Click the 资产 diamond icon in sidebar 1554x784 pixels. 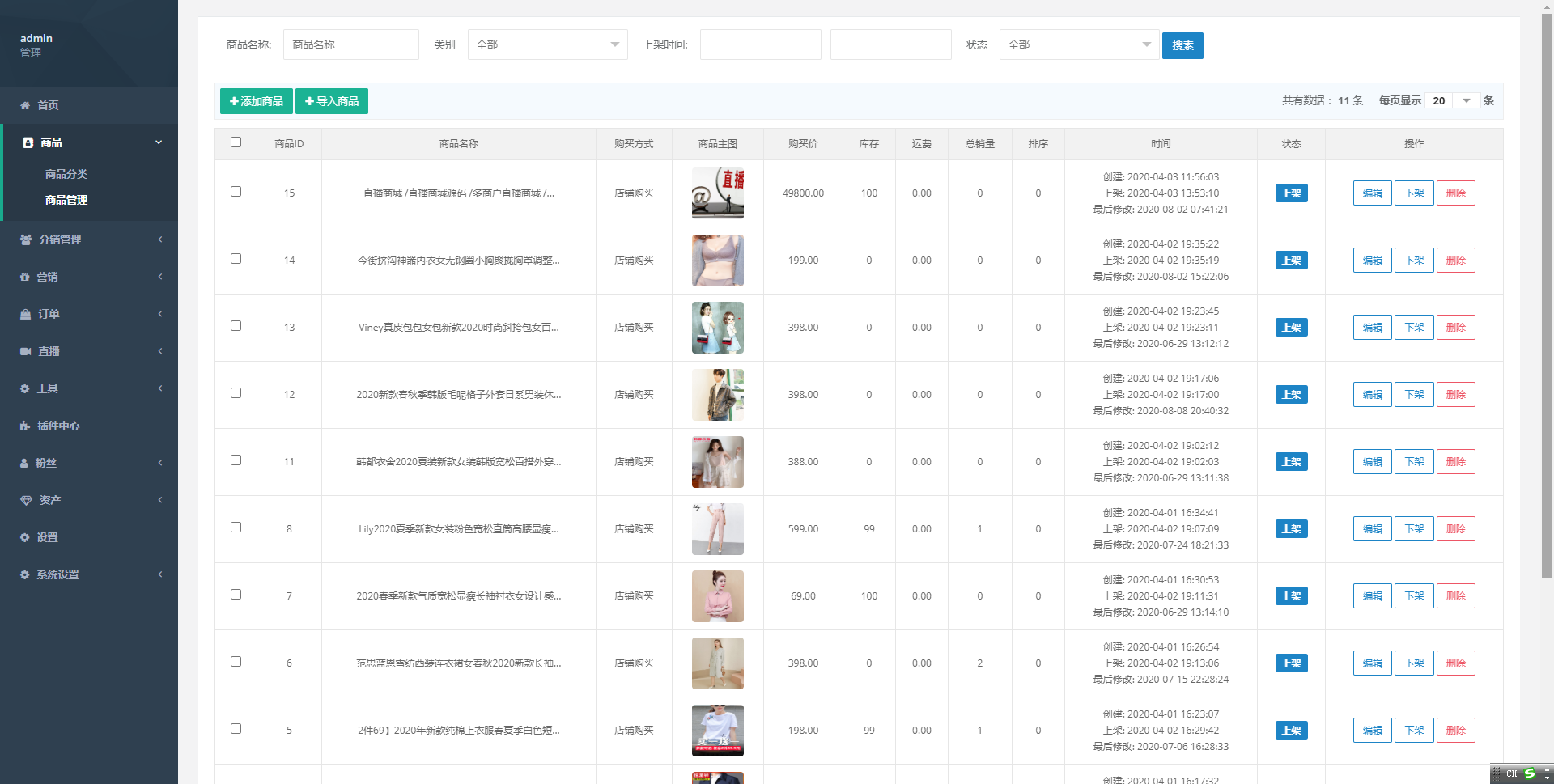point(26,500)
